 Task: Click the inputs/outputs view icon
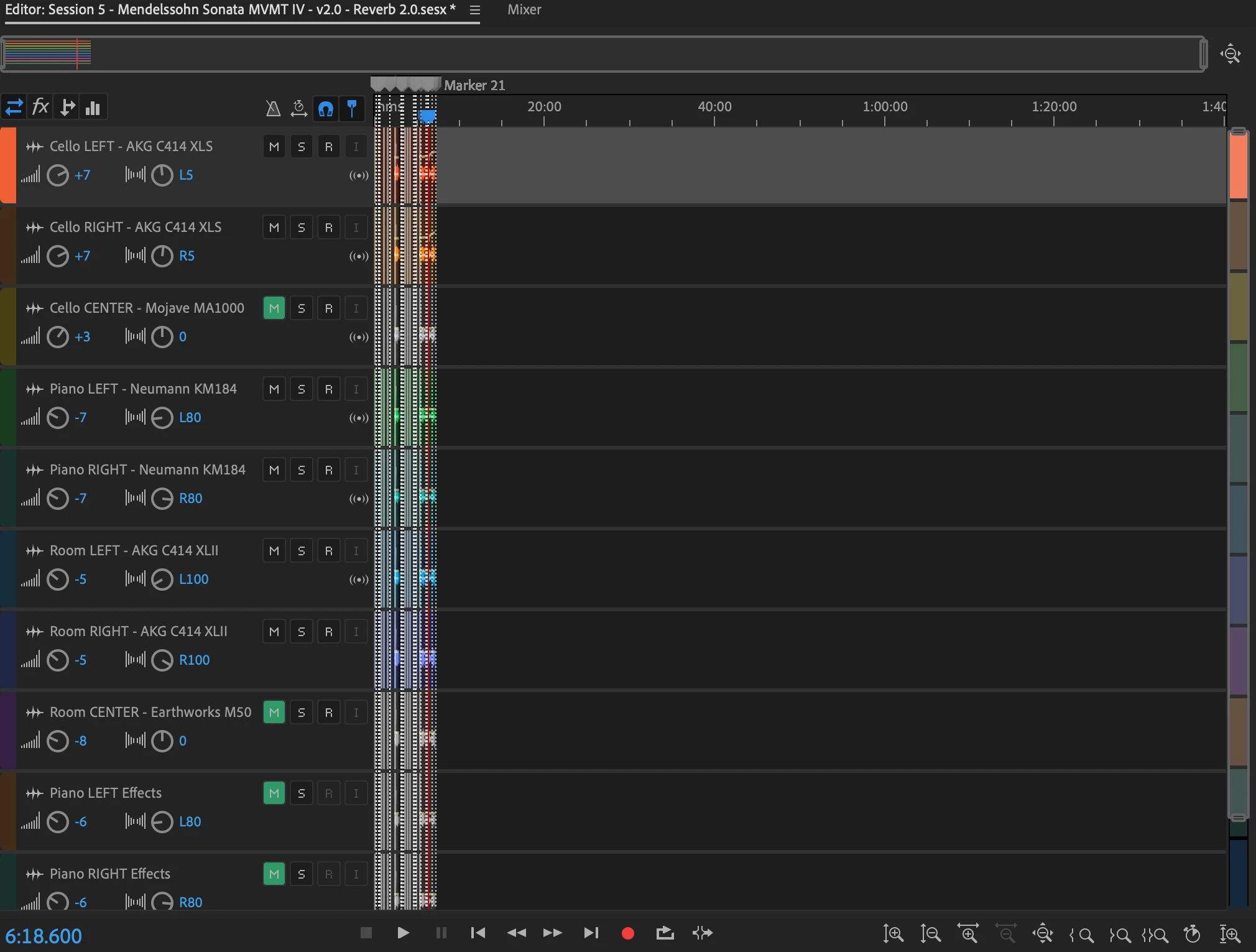click(14, 107)
